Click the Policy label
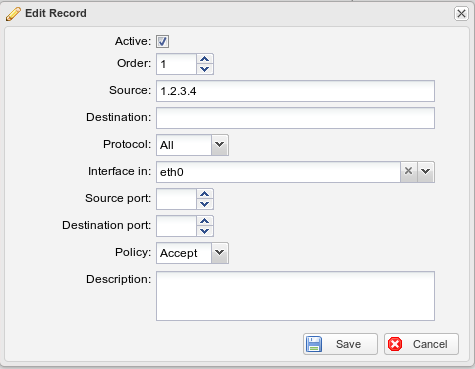475x369 pixels. [x=133, y=252]
